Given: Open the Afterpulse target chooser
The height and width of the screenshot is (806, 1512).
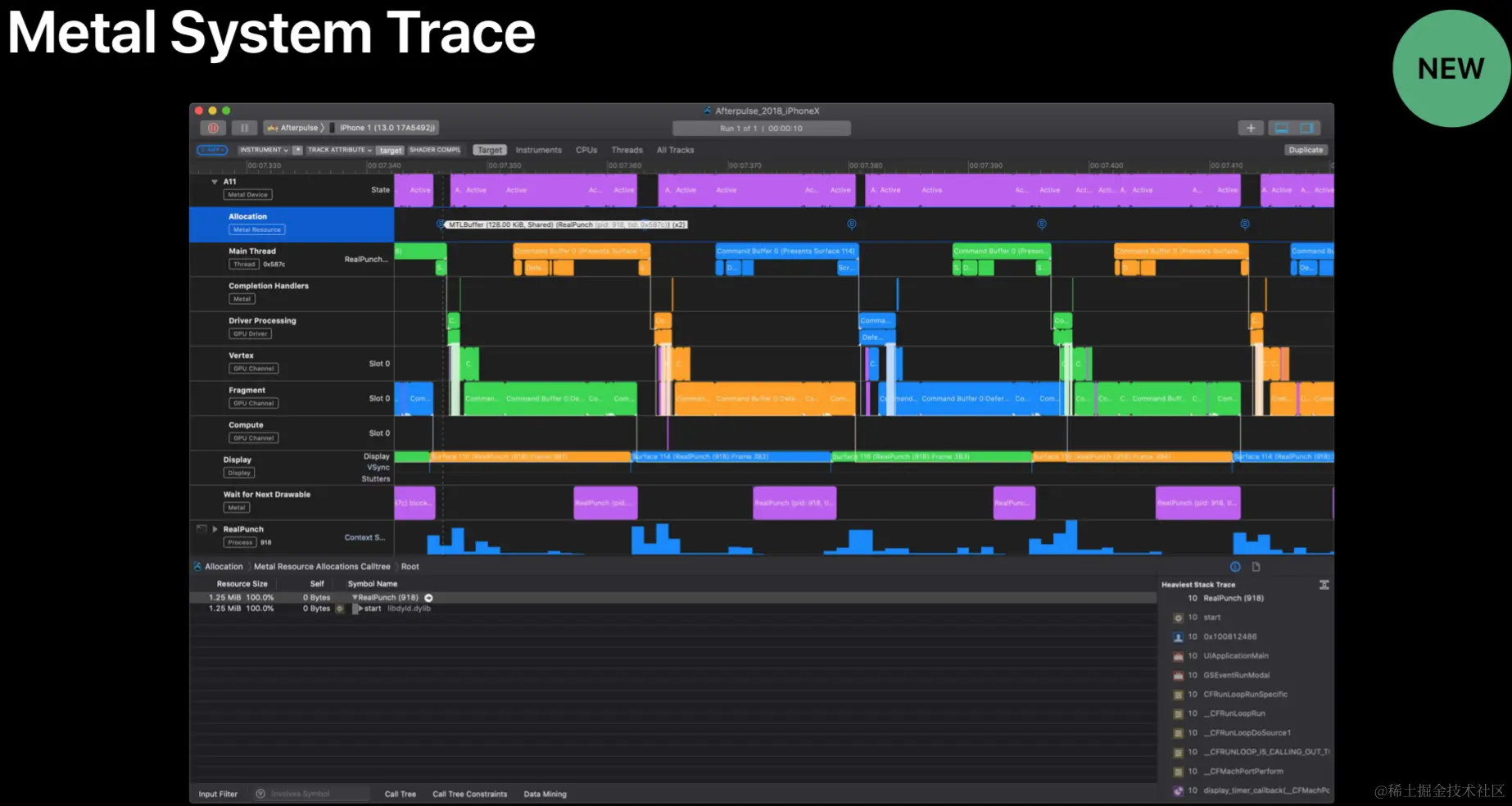Looking at the screenshot, I should click(295, 128).
